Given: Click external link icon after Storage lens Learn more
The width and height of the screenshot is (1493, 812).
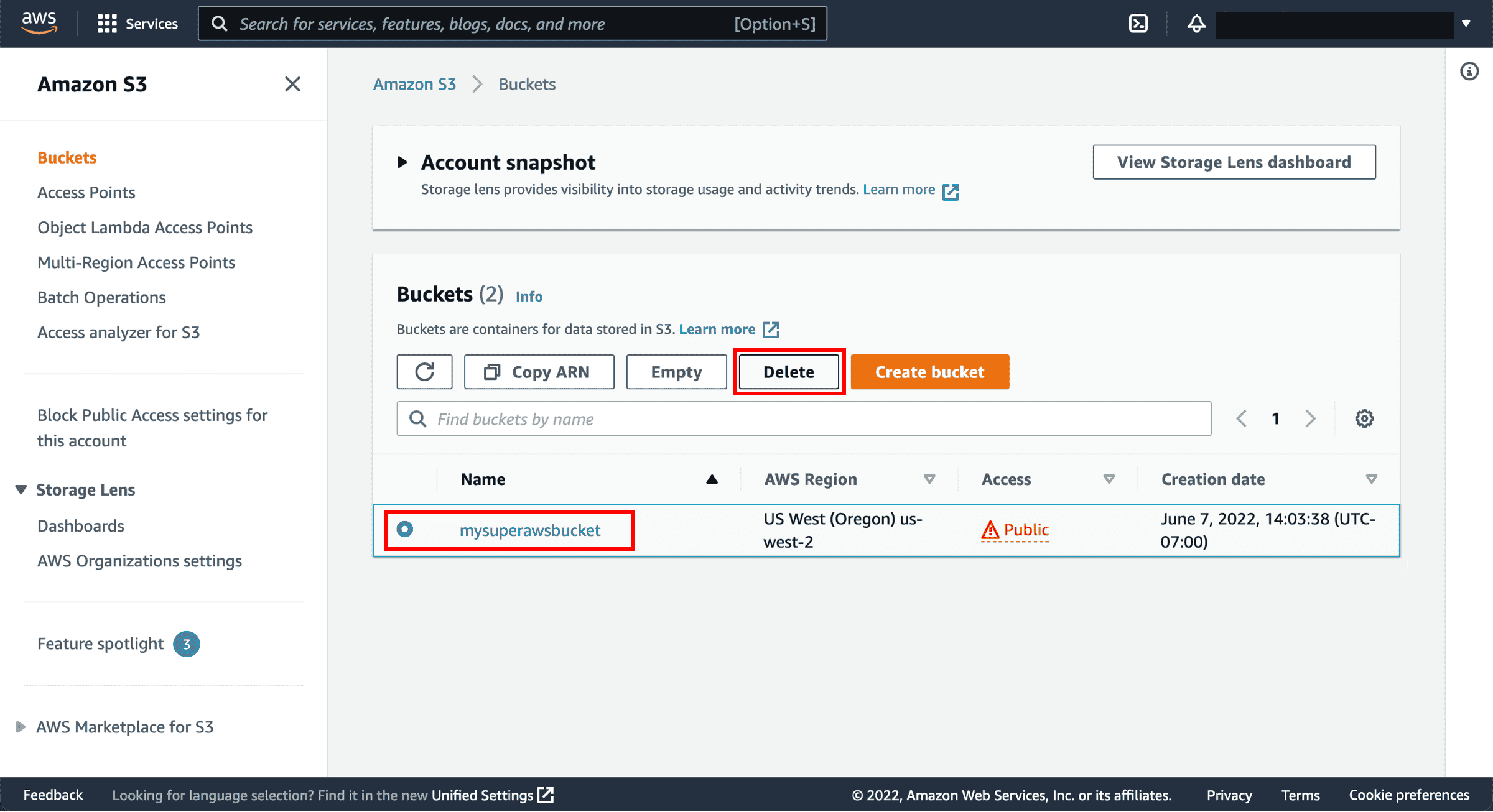Looking at the screenshot, I should (x=951, y=191).
